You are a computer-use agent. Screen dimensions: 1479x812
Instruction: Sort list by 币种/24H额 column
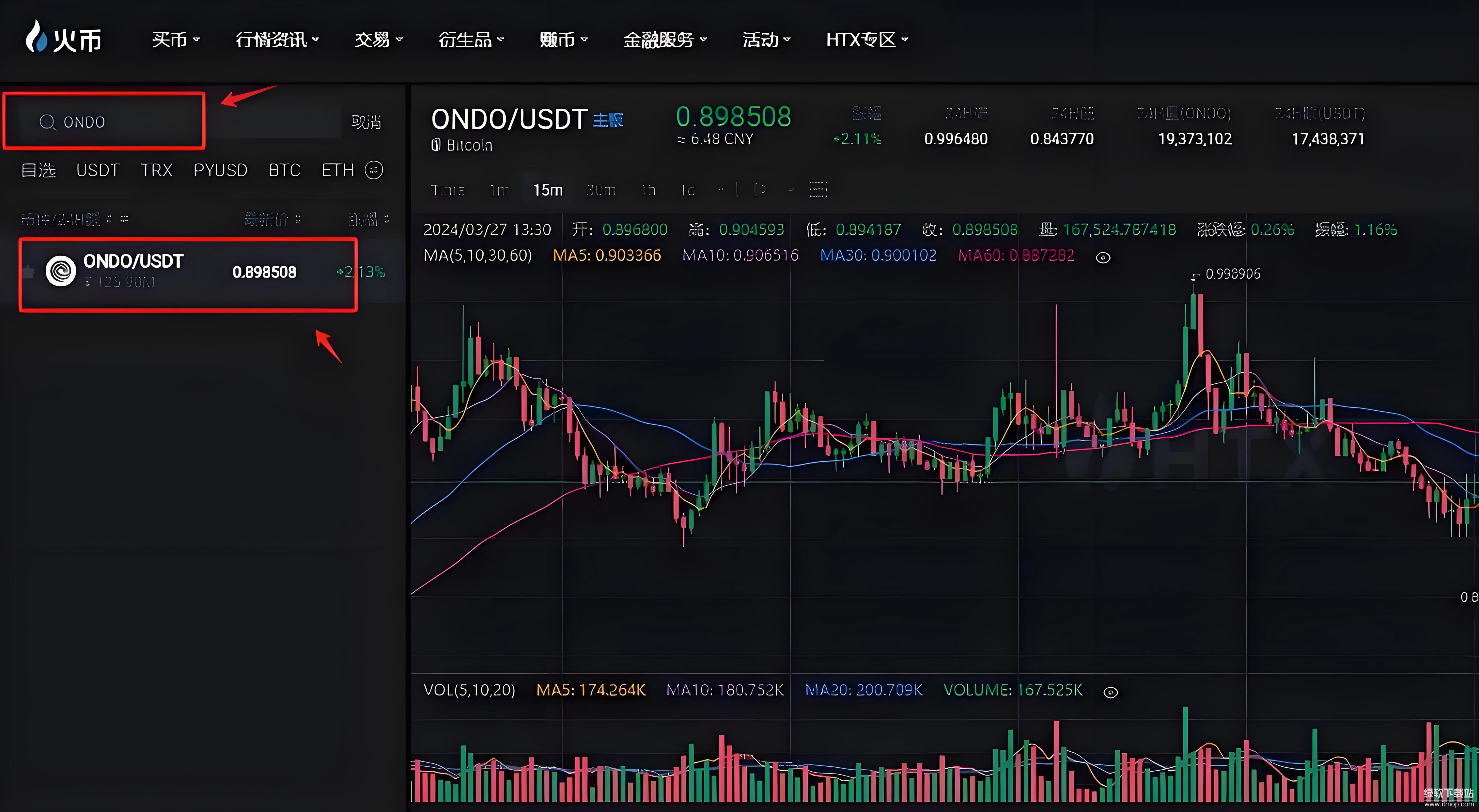(x=75, y=219)
